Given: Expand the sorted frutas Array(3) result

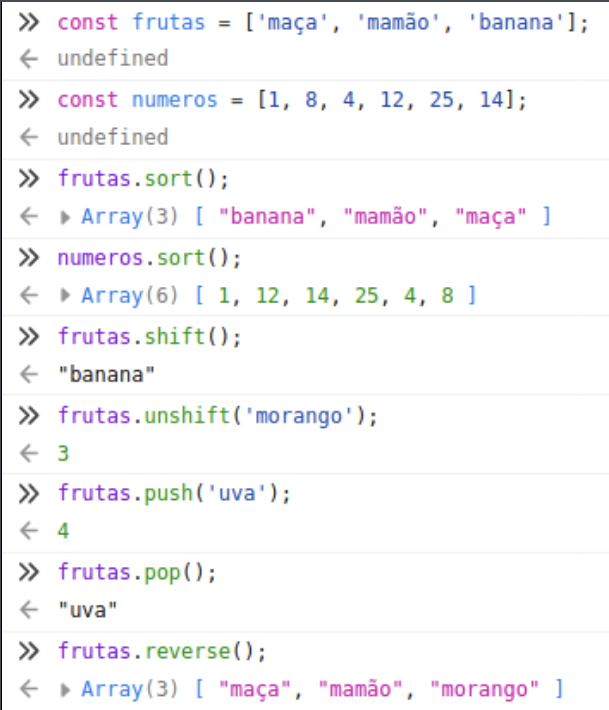Looking at the screenshot, I should 66,216.
